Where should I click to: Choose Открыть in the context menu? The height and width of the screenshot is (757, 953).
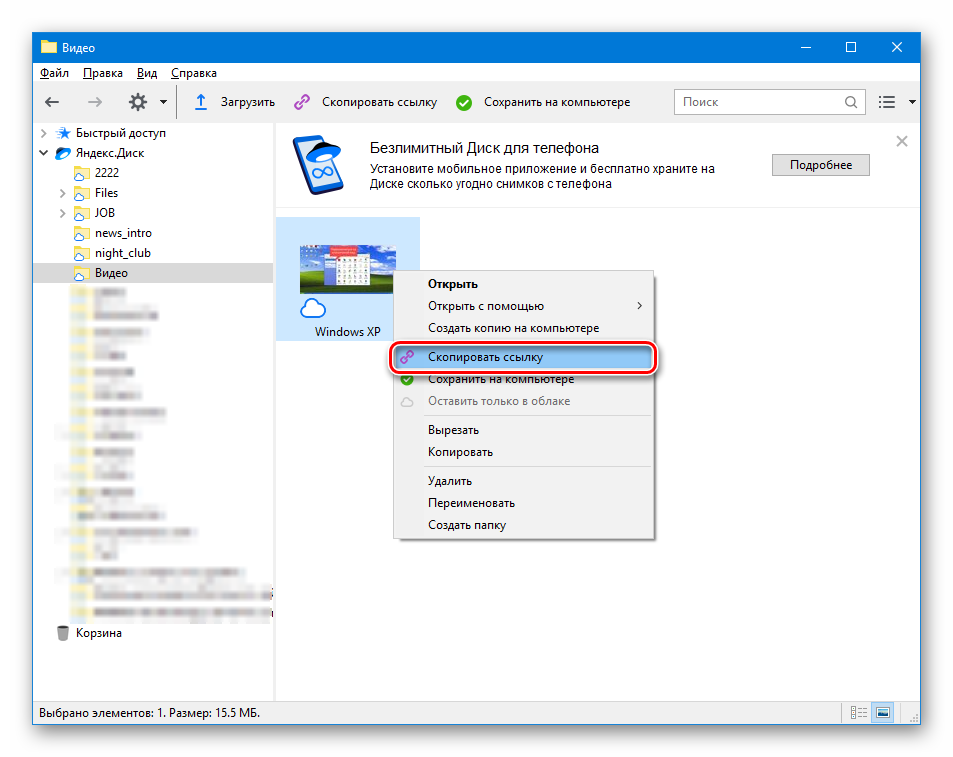(x=523, y=284)
